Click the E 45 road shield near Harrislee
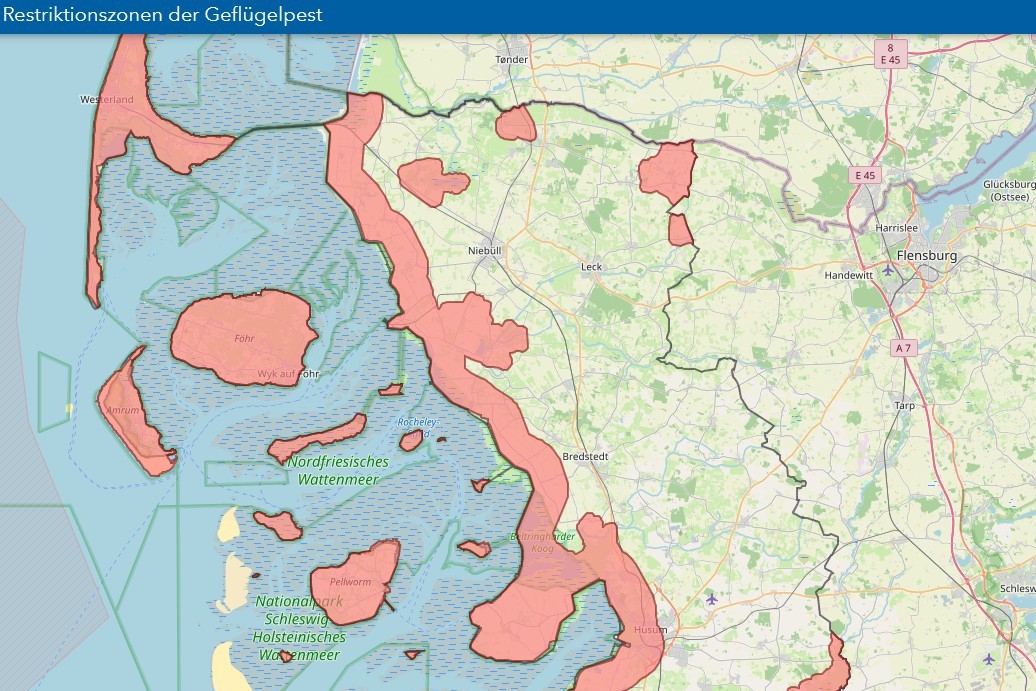This screenshot has height=691, width=1036. pos(863,175)
